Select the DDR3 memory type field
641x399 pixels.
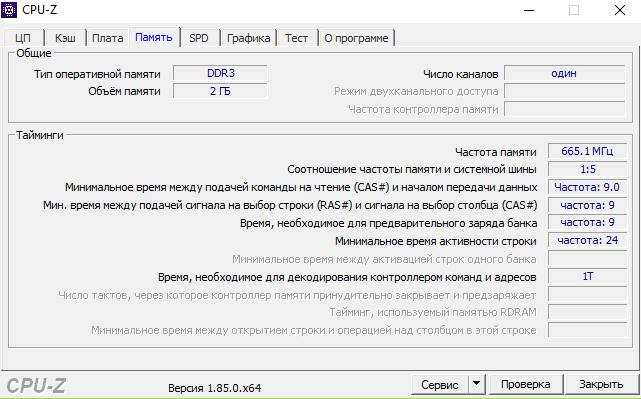220,73
